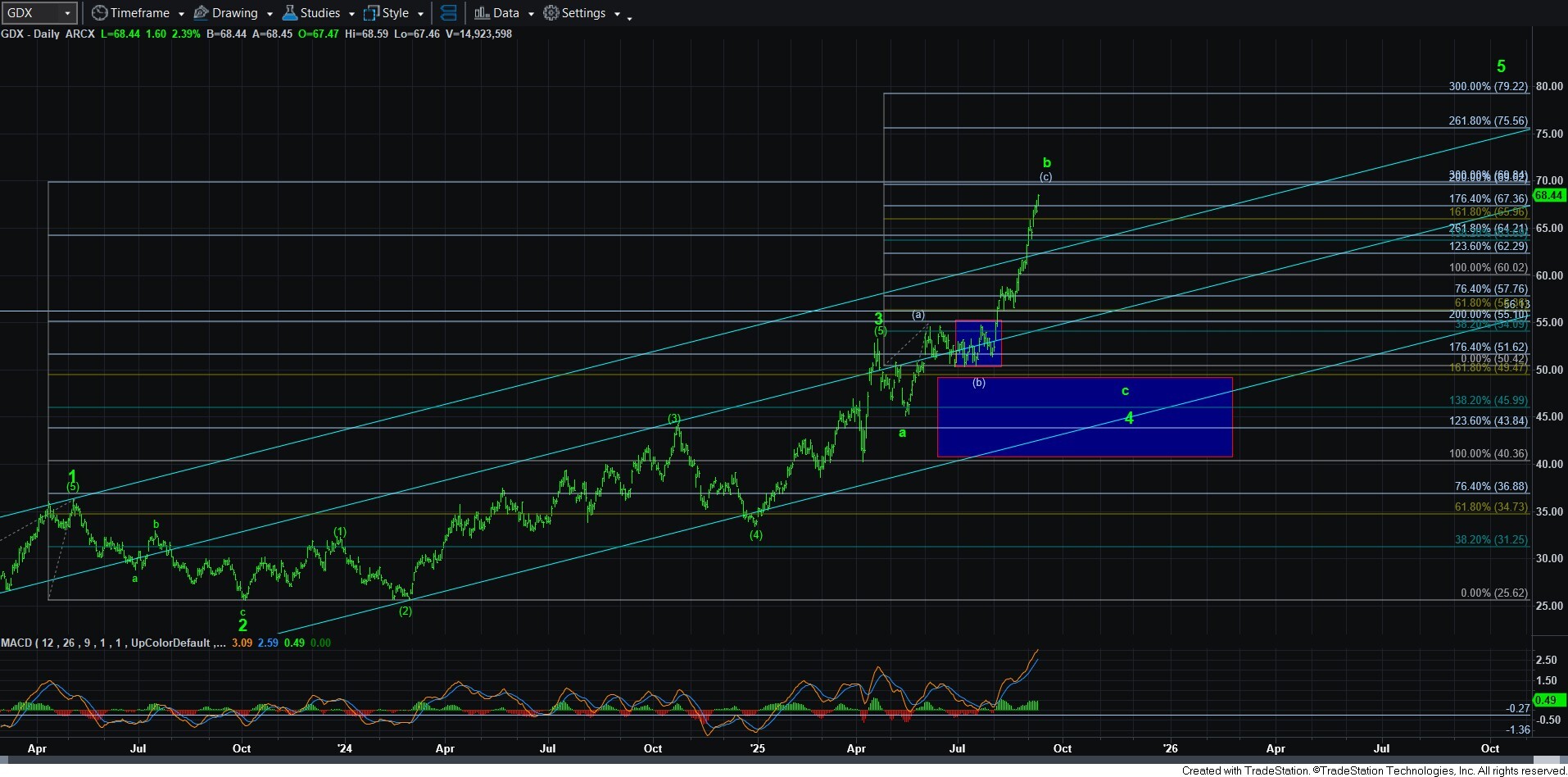Select the '123.60% (62.29)' Fibonacci label

pyautogui.click(x=1488, y=246)
